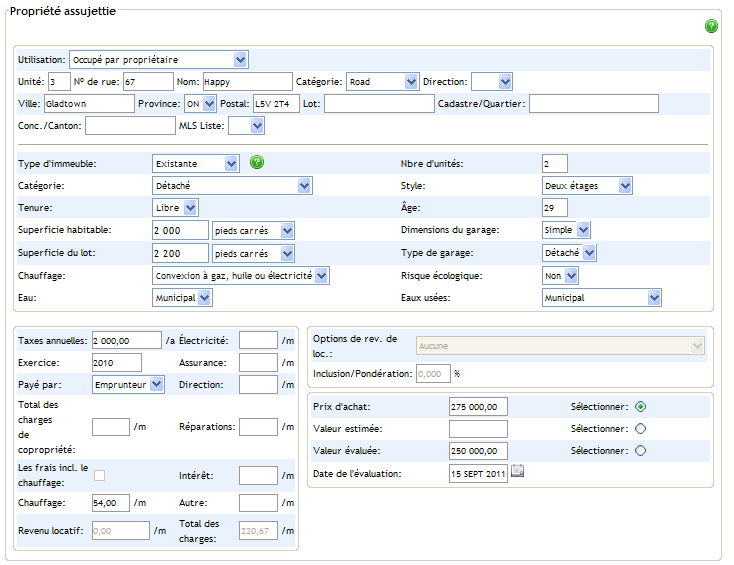Viewport: 734px width, 565px height.
Task: Click the Exercice field showing 2010
Action: tap(117, 363)
